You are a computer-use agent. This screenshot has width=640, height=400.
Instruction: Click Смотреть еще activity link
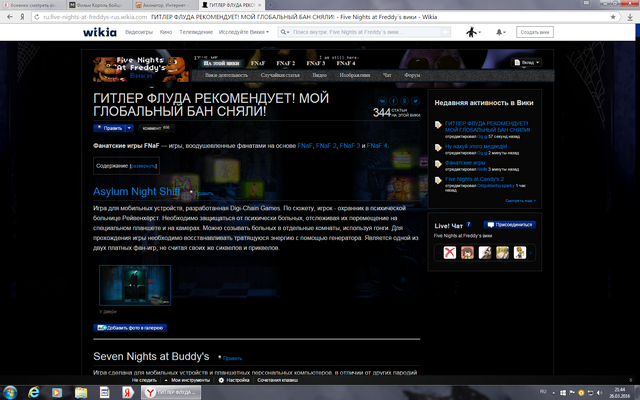point(520,200)
